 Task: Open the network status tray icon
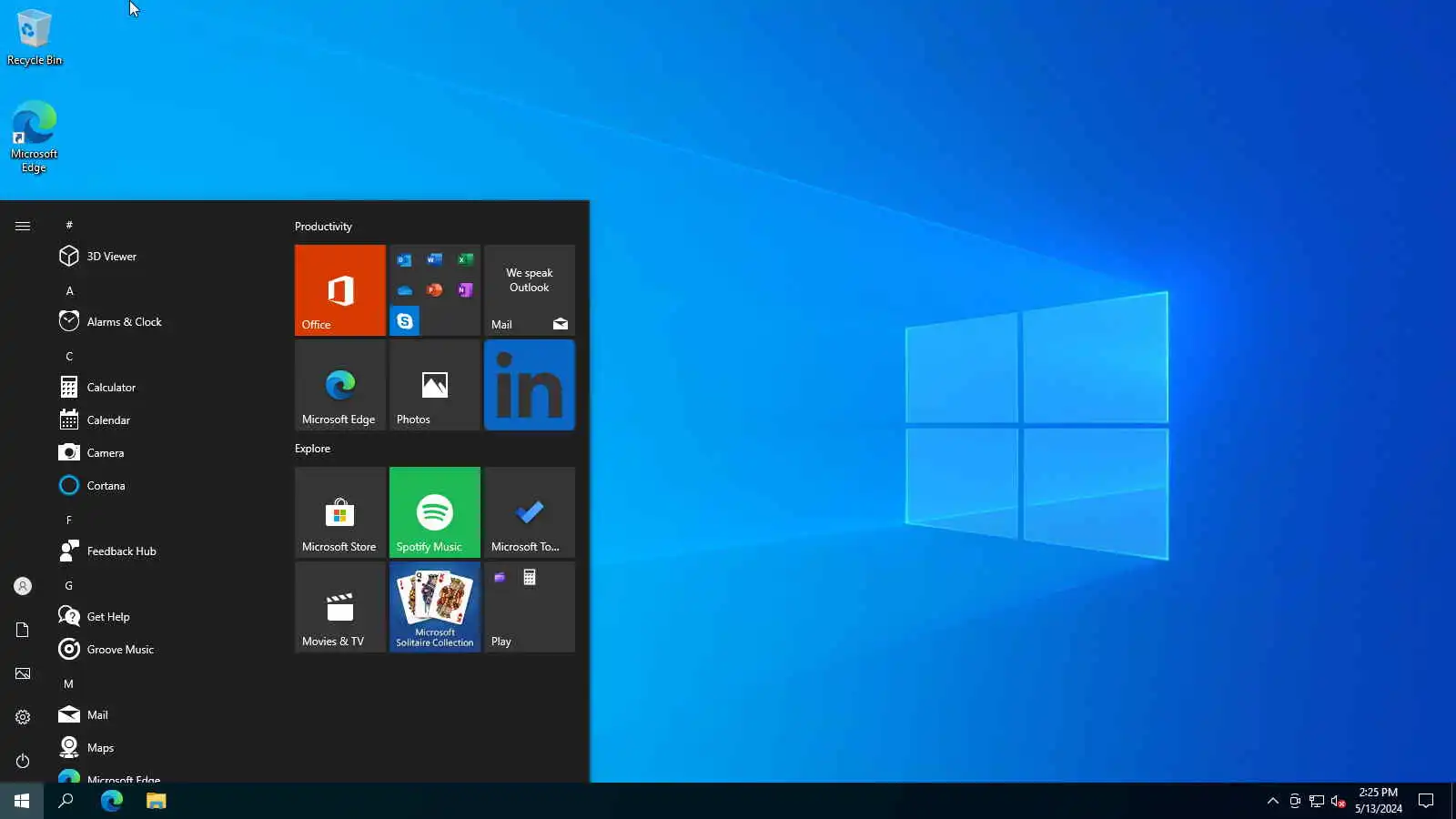[1317, 801]
